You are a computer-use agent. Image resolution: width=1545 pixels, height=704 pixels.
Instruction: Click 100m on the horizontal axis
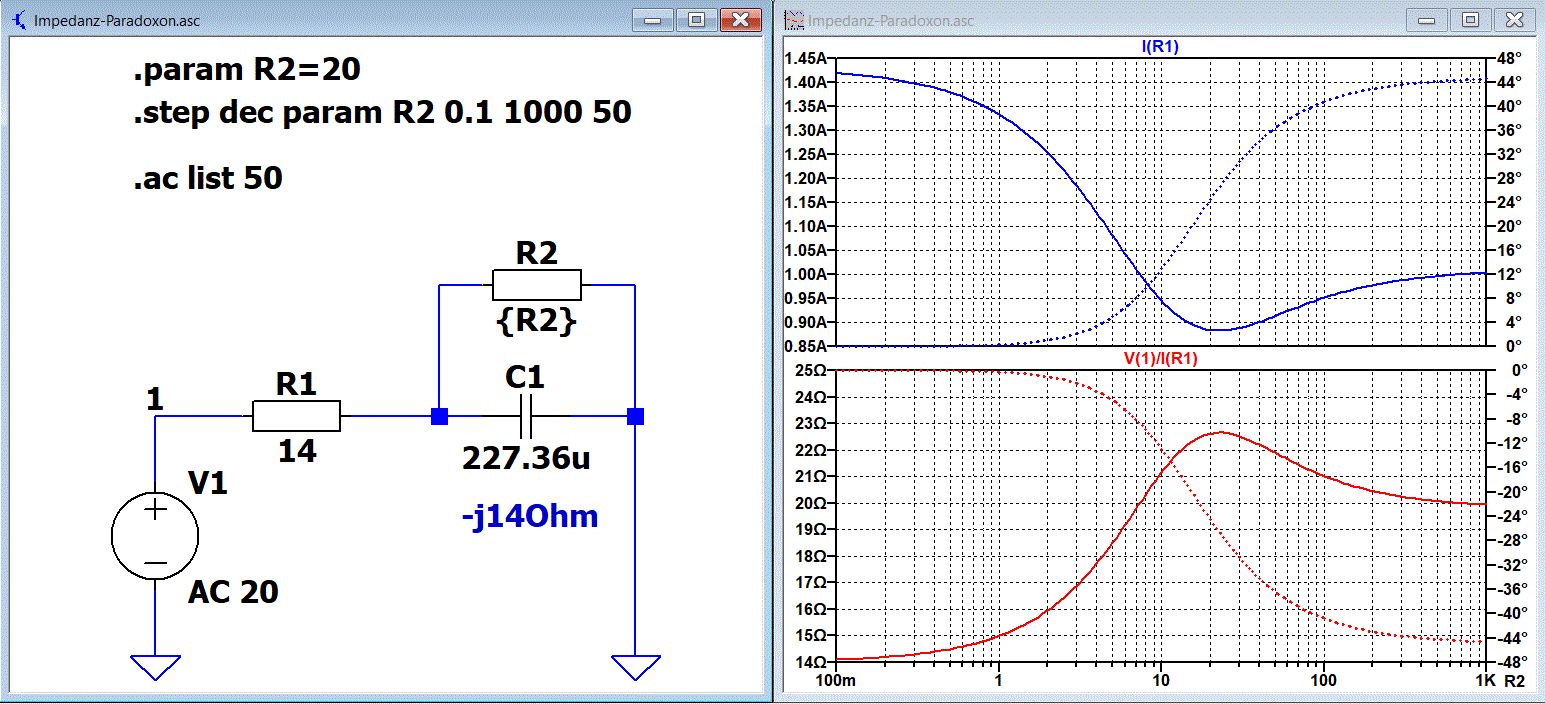[x=837, y=681]
